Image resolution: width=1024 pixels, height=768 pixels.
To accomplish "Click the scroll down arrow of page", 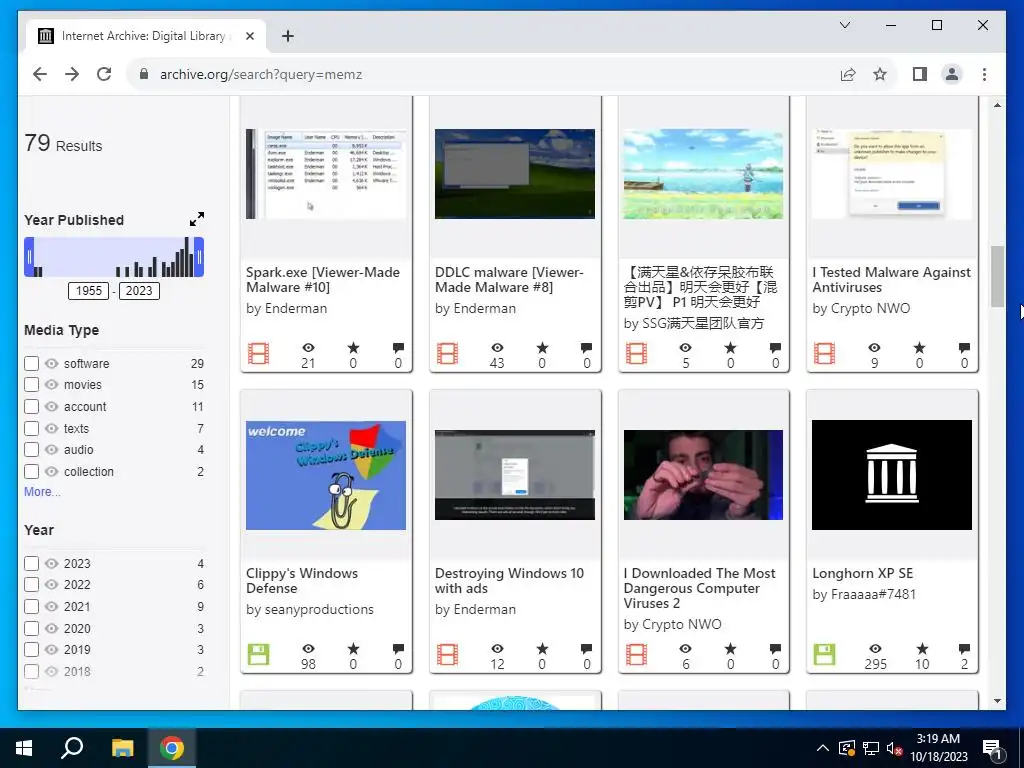I will click(997, 701).
